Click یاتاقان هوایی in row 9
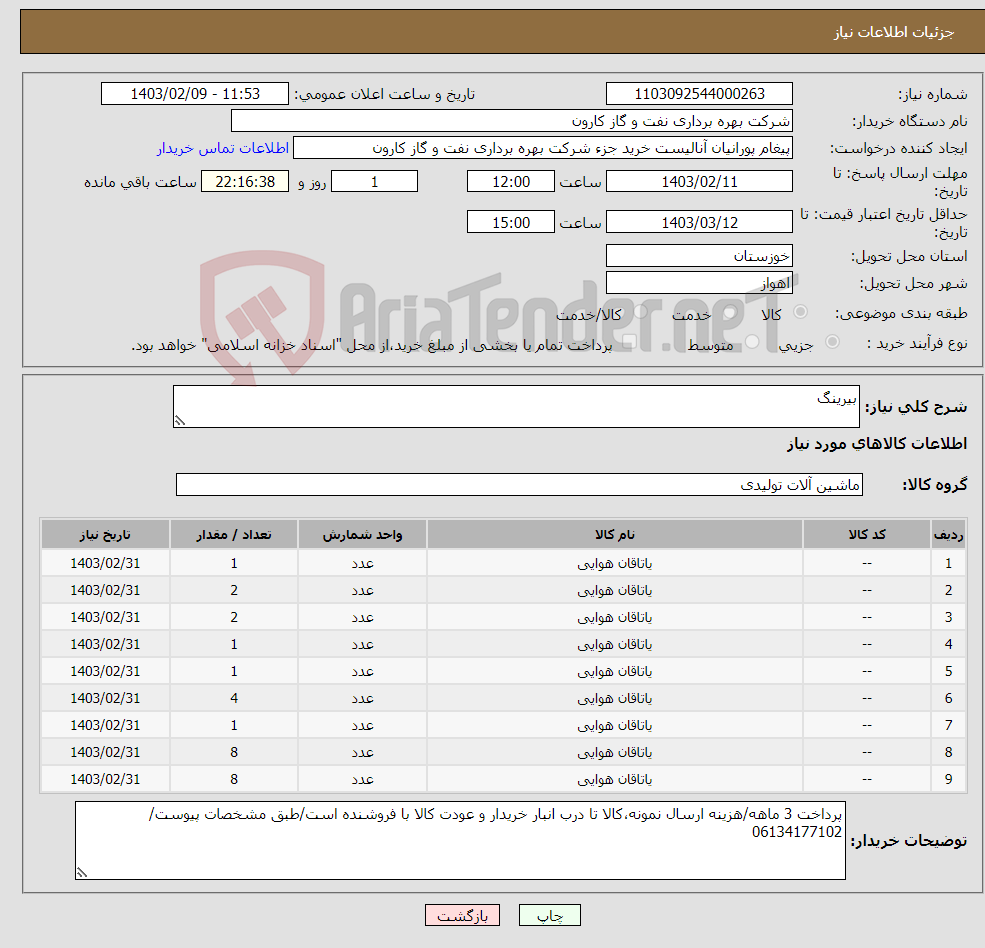The image size is (985, 948). [x=614, y=780]
